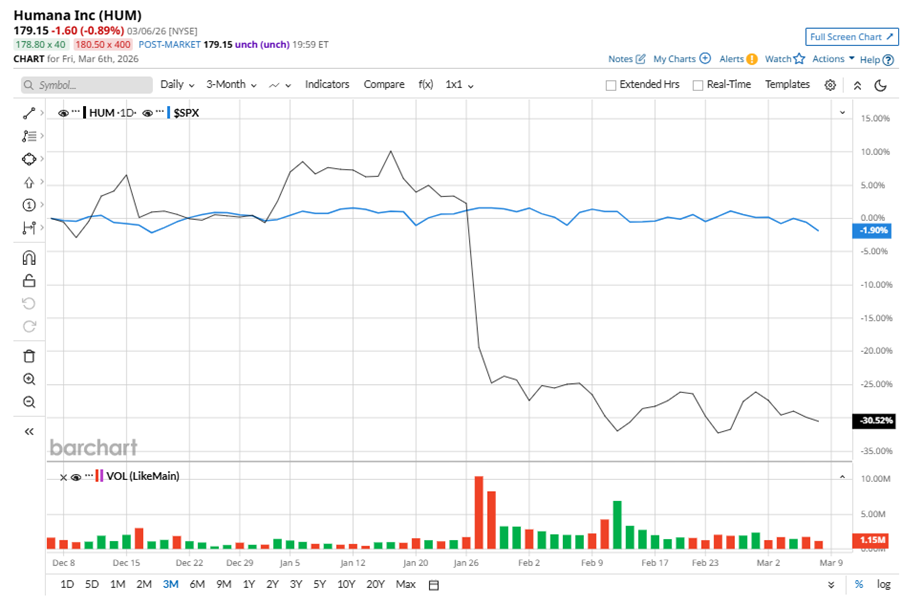Select the 3M time range
902x607 pixels.
click(x=170, y=584)
